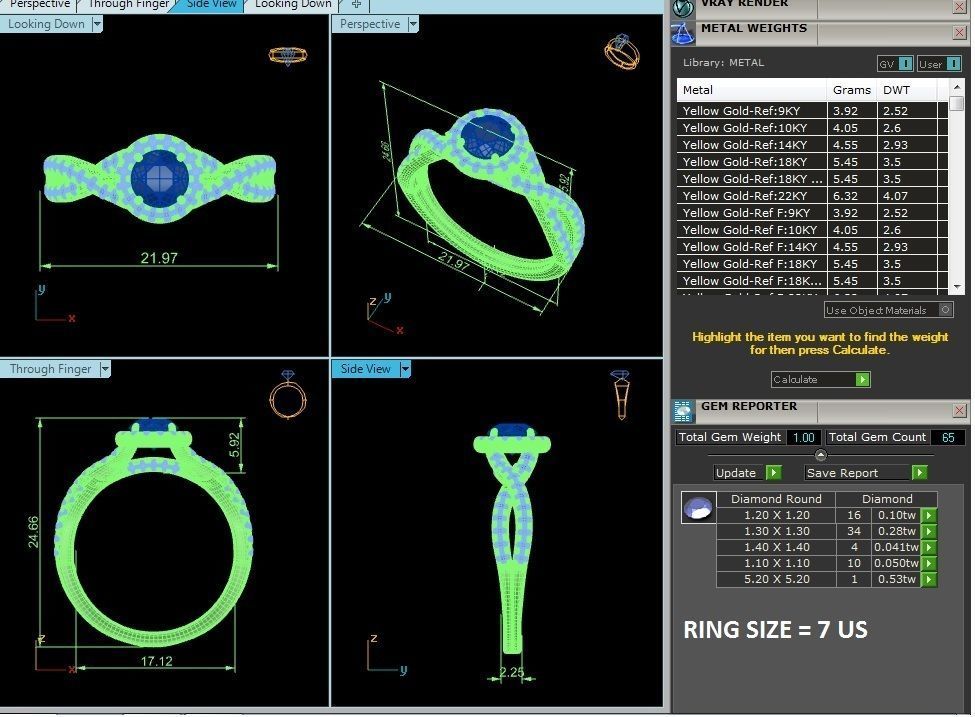Image resolution: width=975 pixels, height=717 pixels.
Task: Click the Through Finger viewport label
Action: point(50,369)
